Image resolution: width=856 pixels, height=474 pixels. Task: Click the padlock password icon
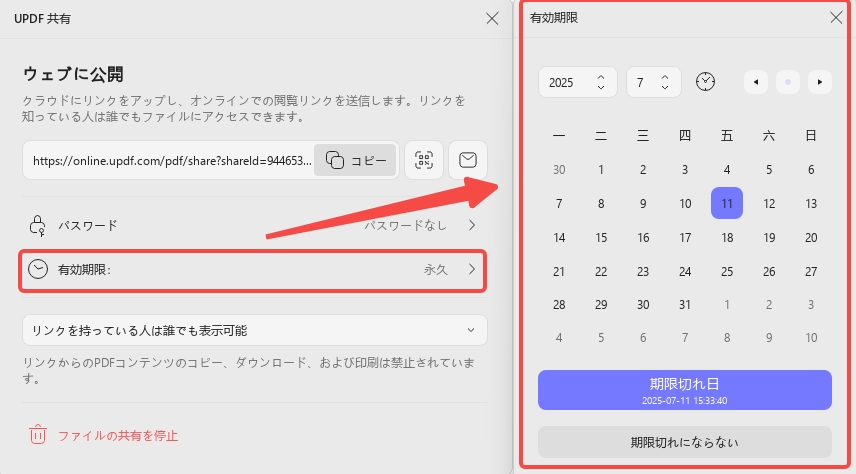point(37,226)
